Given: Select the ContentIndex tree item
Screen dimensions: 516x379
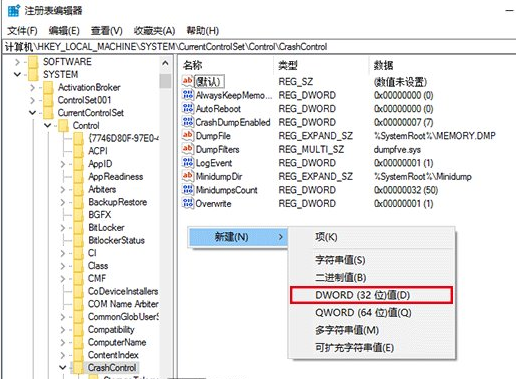Looking at the screenshot, I should point(113,355).
